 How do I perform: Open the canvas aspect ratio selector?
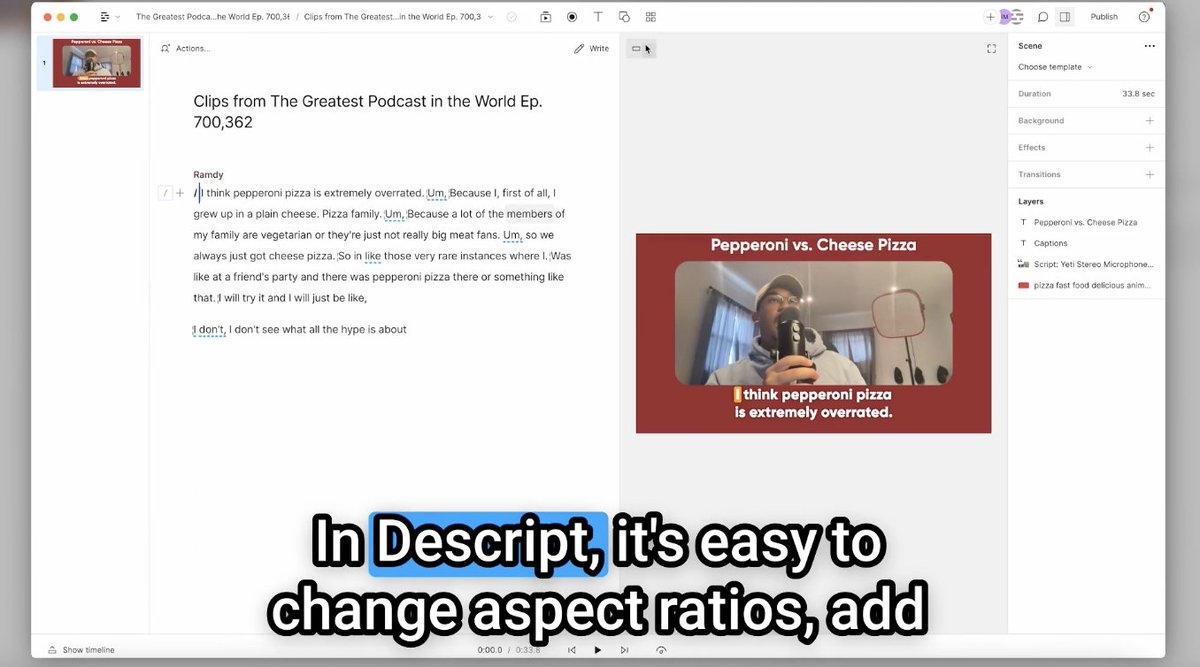click(x=640, y=48)
